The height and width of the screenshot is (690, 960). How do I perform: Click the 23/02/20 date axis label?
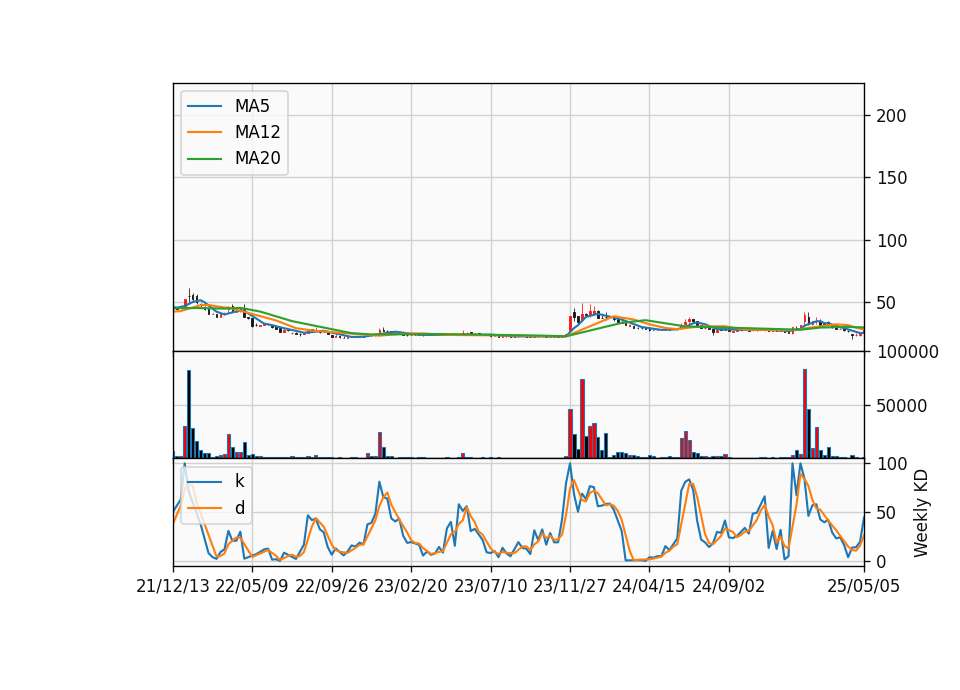411,587
